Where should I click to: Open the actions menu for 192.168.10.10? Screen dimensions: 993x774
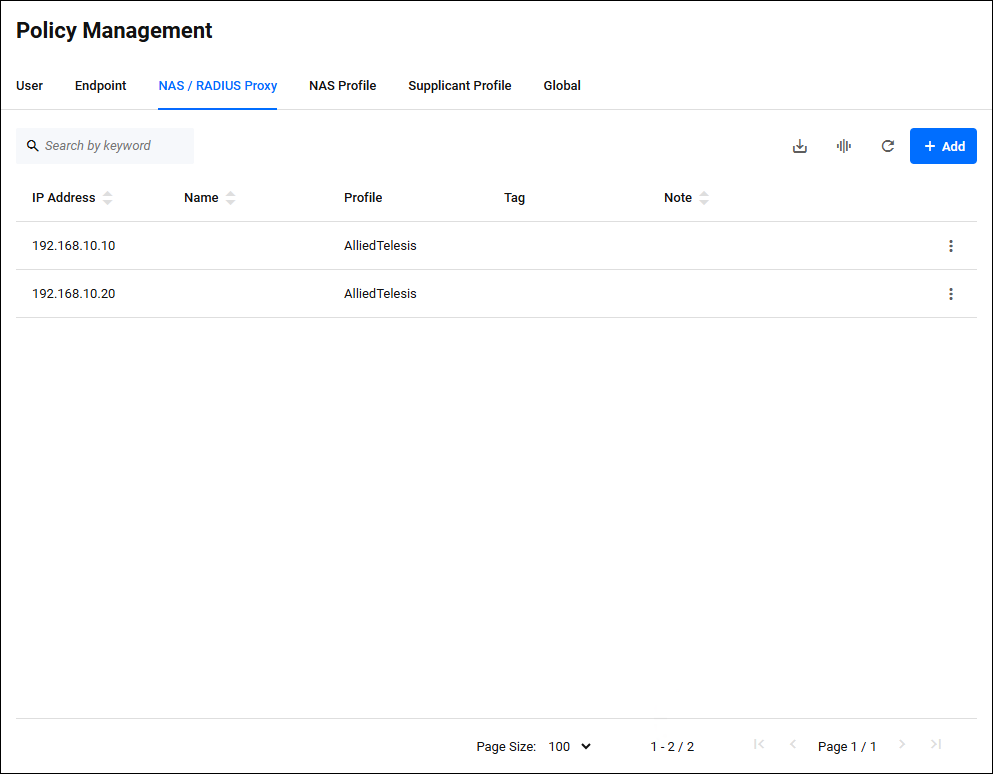pos(950,246)
